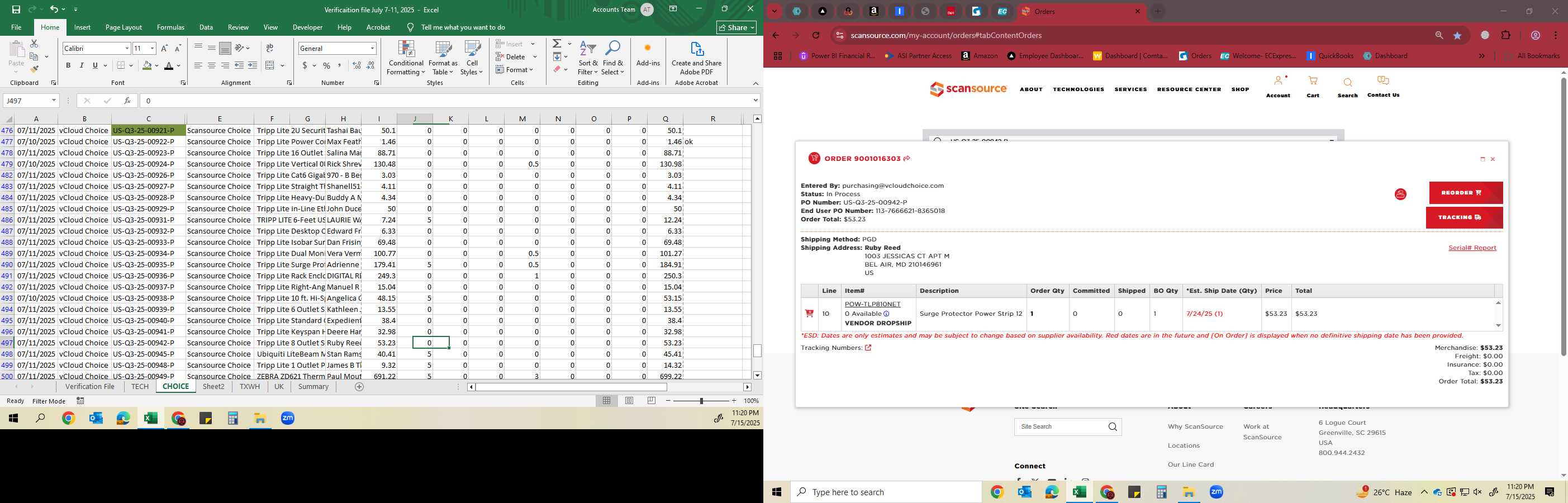Open the Data ribbon tab

(x=206, y=27)
